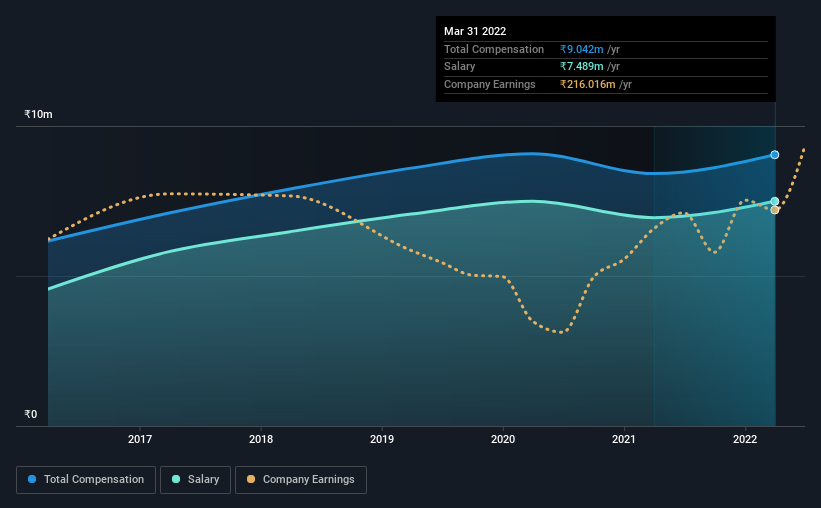Viewport: 821px width, 508px height.
Task: Click the ₹10m y-axis label
Action: click(x=38, y=114)
